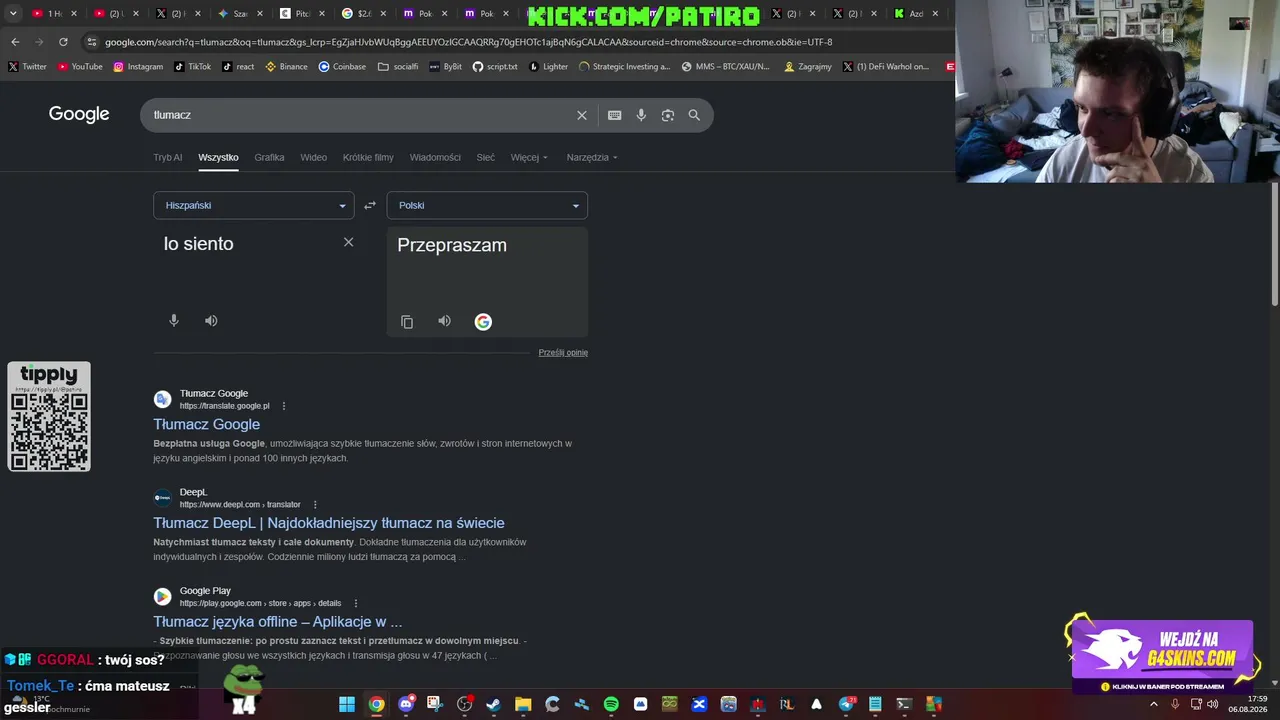This screenshot has height=720, width=1280.
Task: Open the Zagrajmy bookmark
Action: (809, 67)
